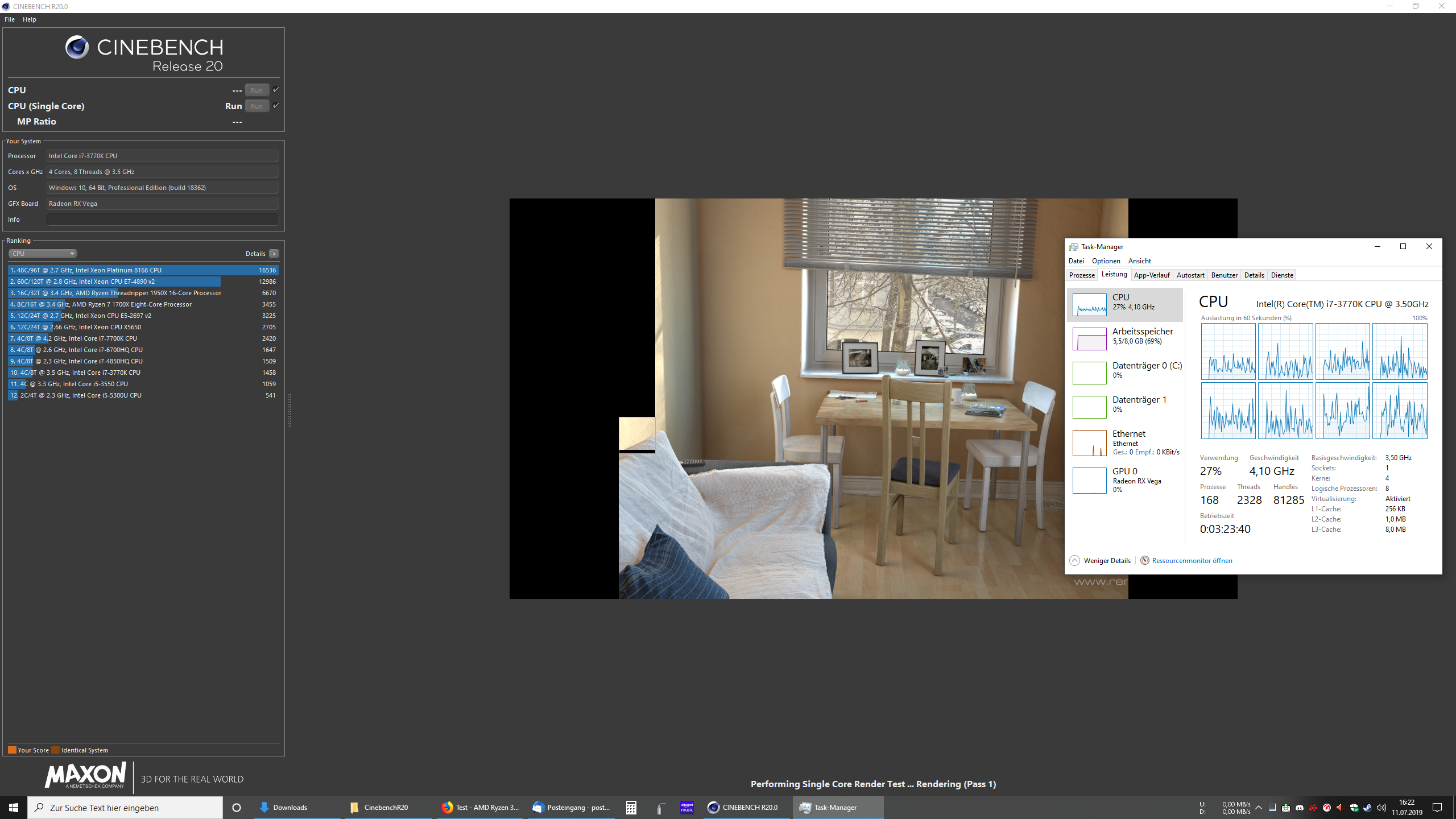Switch to the Prozesse tab
1456x819 pixels.
[x=1081, y=275]
